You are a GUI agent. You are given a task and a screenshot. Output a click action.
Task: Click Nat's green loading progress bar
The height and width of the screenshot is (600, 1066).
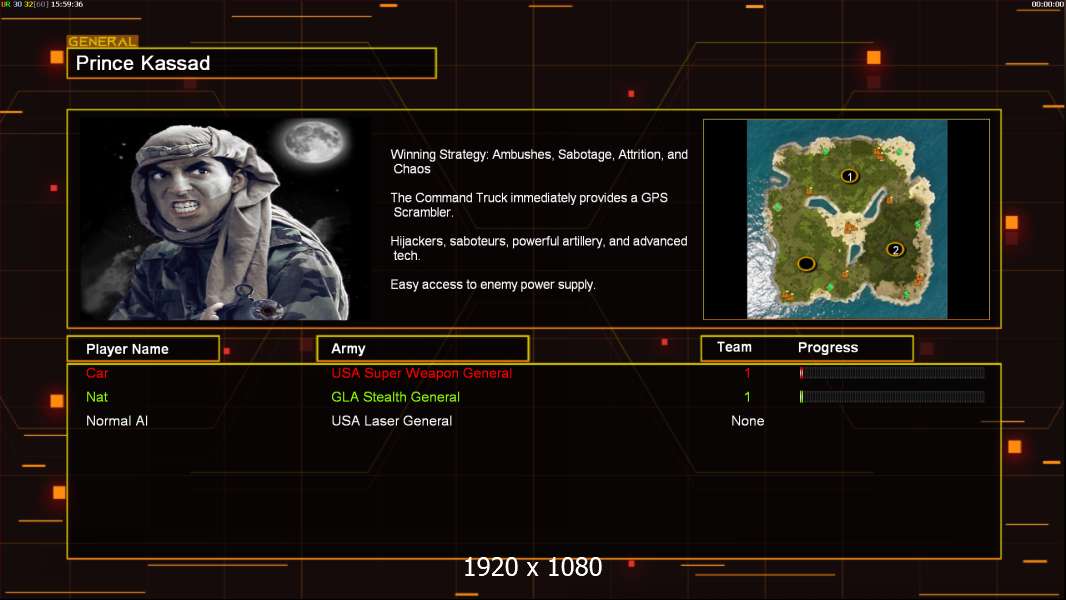(x=892, y=396)
